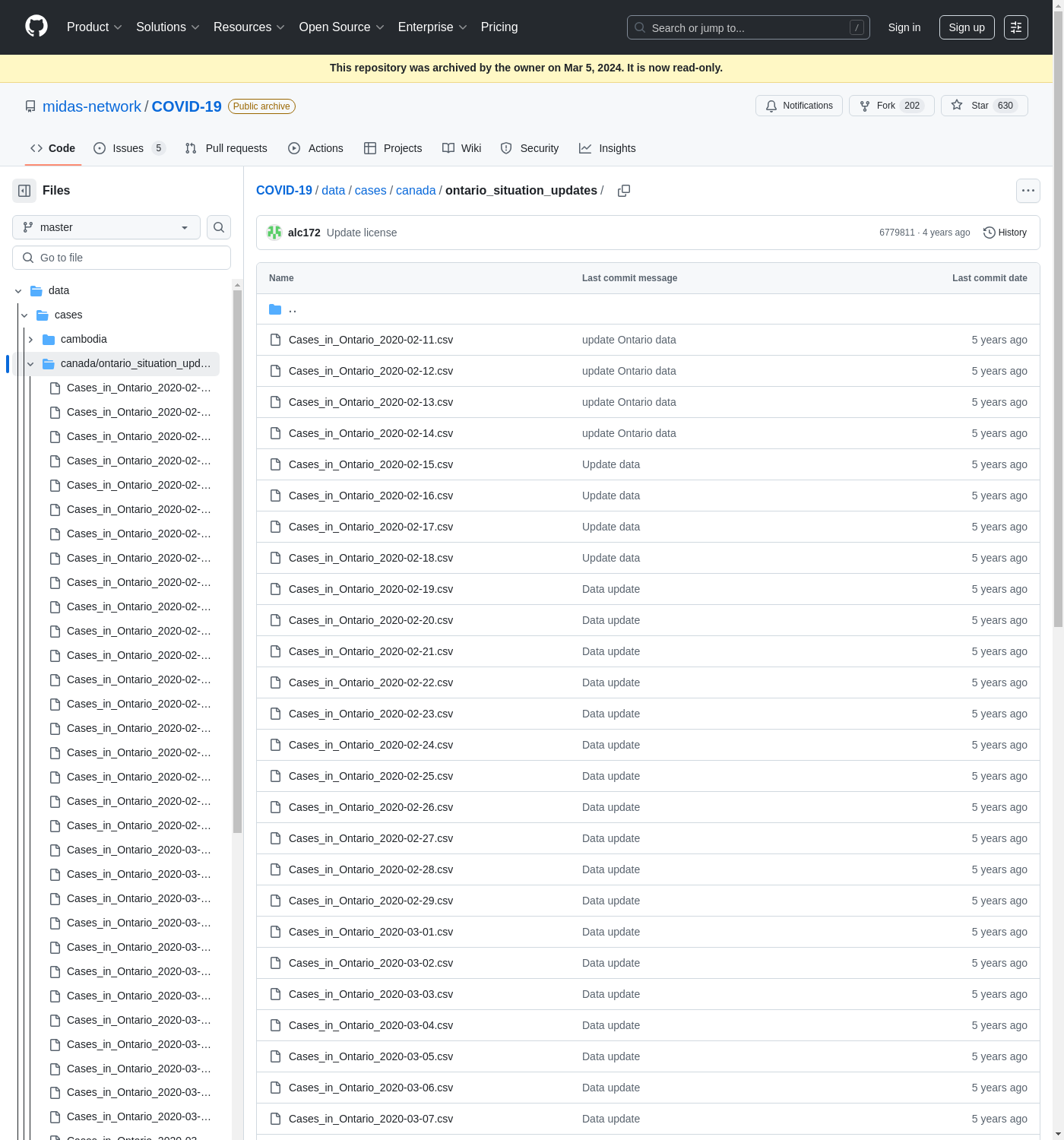
Task: Collapse the Files side panel icon
Action: [24, 191]
